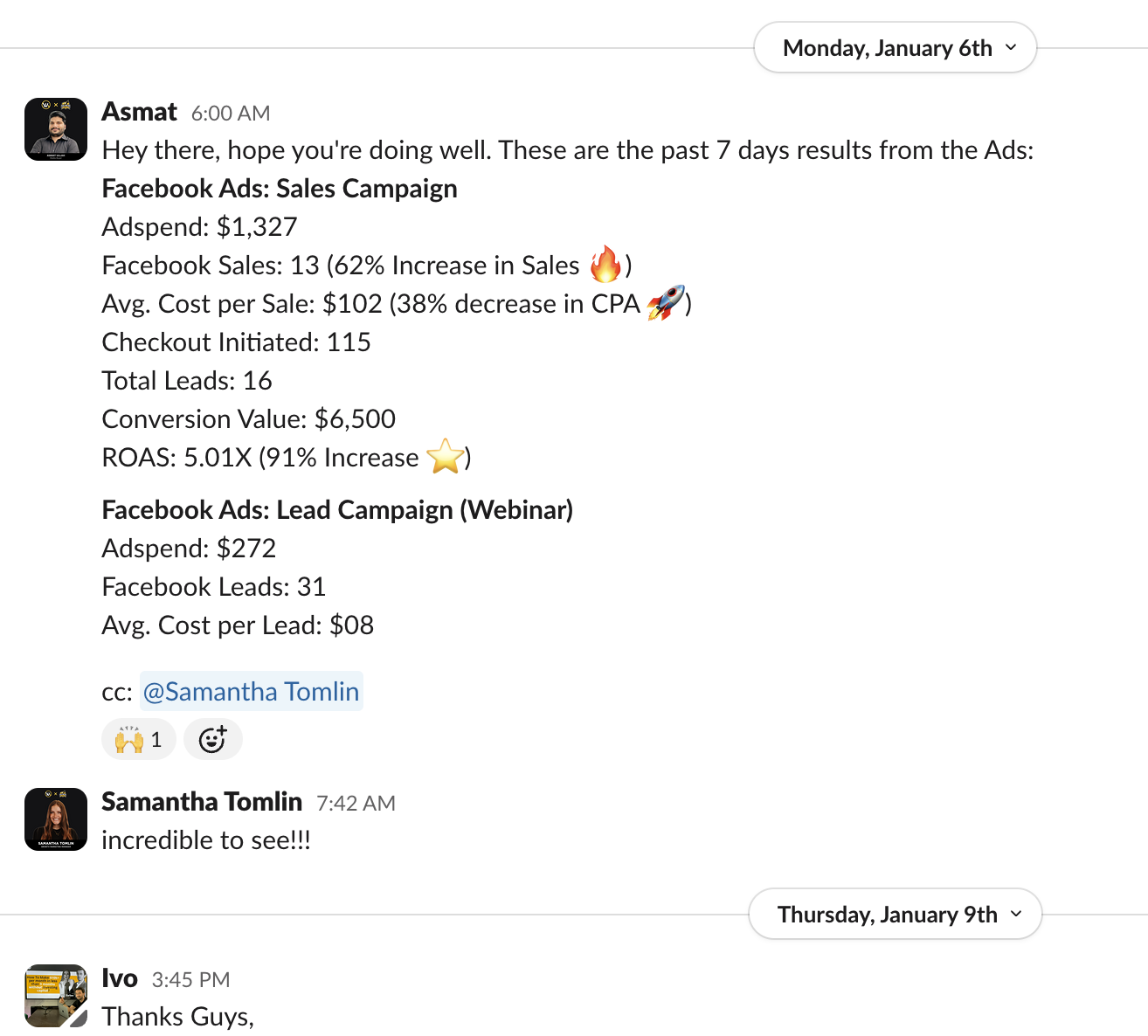
Task: Expand the Thursday, January 9th date menu
Action: pyautogui.click(x=895, y=915)
